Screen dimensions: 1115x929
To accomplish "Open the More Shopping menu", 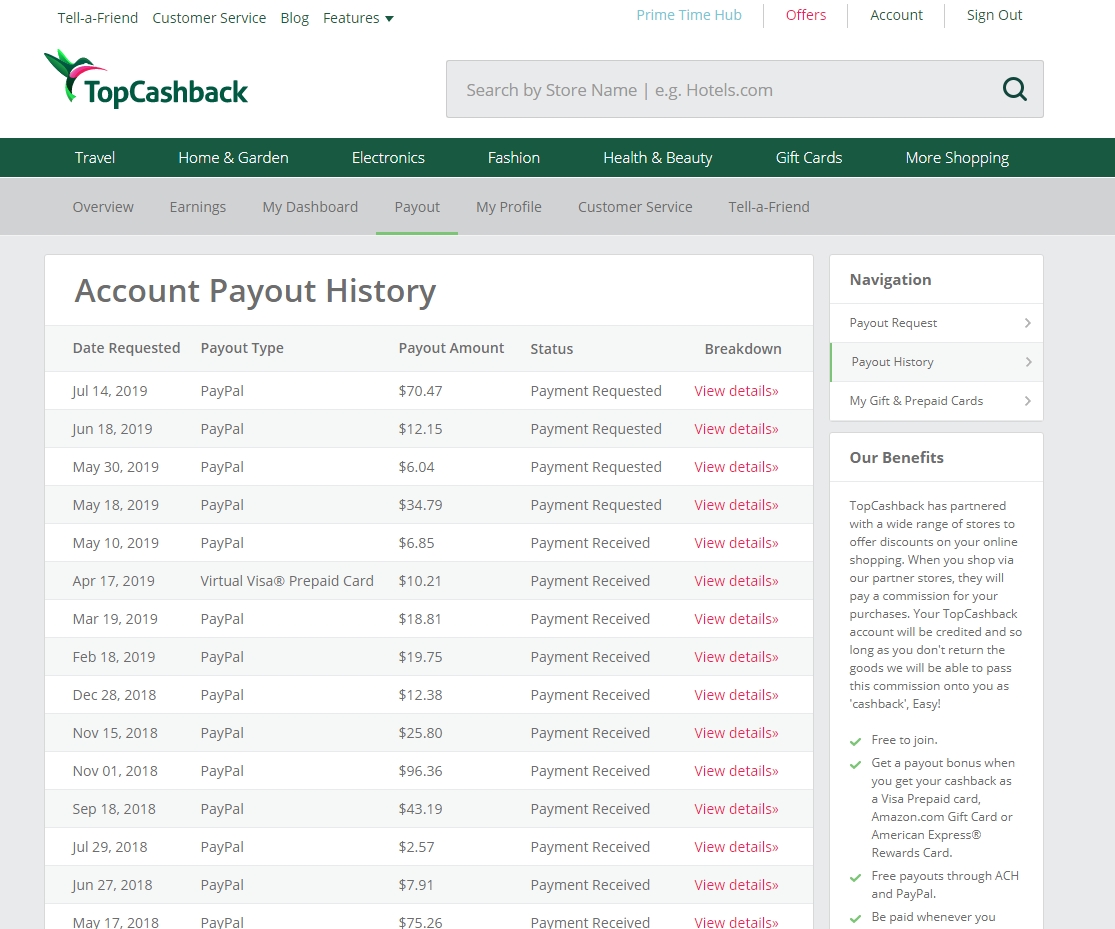I will pyautogui.click(x=956, y=157).
